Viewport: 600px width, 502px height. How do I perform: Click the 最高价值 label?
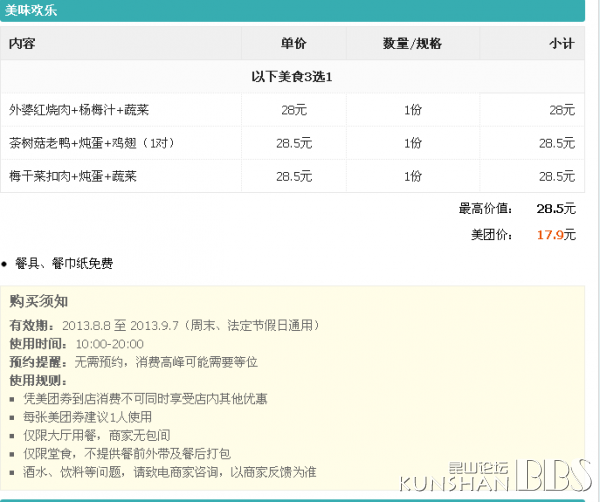point(485,209)
